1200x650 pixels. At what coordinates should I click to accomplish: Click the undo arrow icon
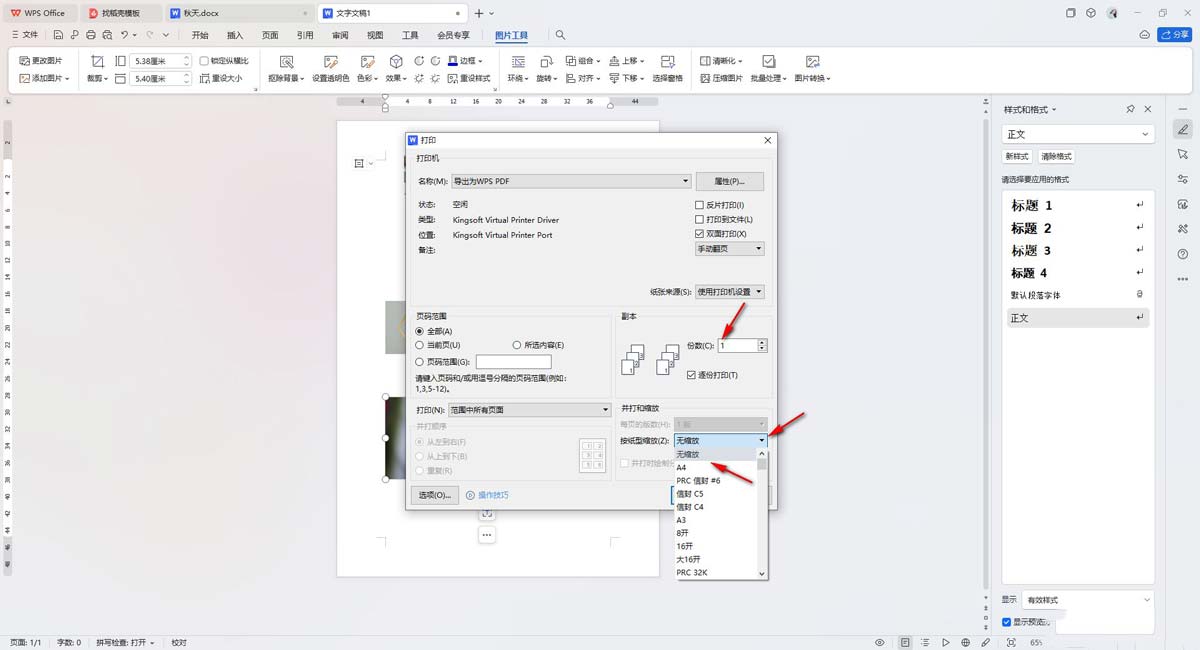(x=124, y=35)
